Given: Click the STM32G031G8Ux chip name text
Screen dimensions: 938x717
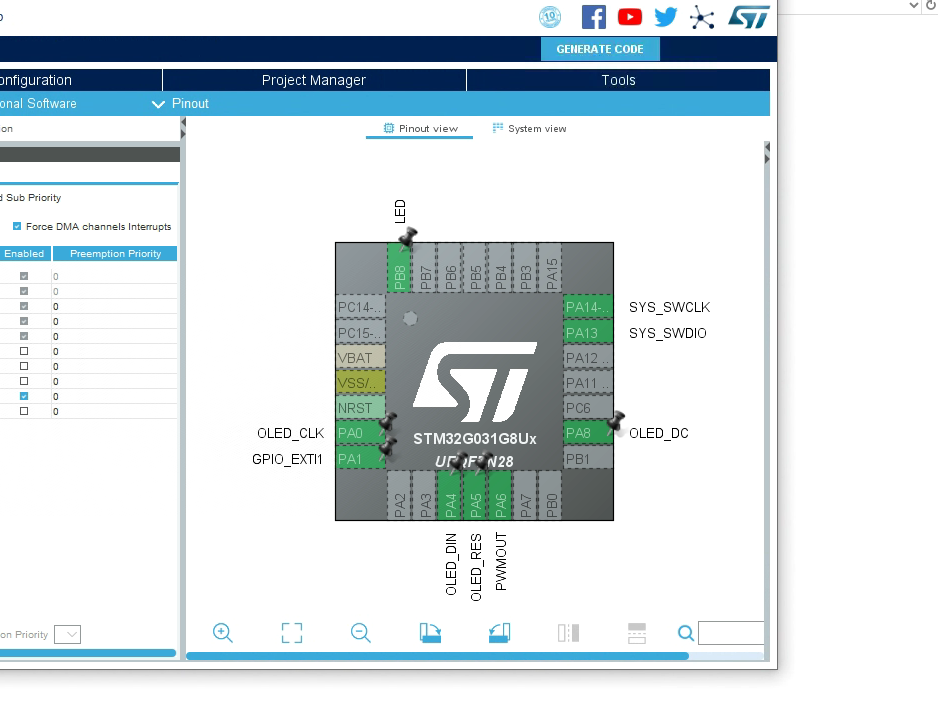Looking at the screenshot, I should tap(475, 438).
